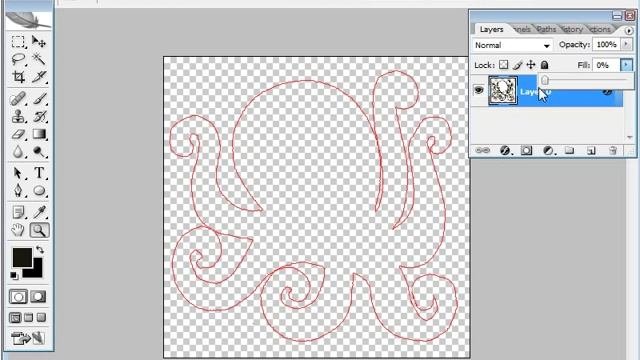Viewport: 640px width, 360px height.
Task: Select the Gradient tool
Action: coord(39,134)
